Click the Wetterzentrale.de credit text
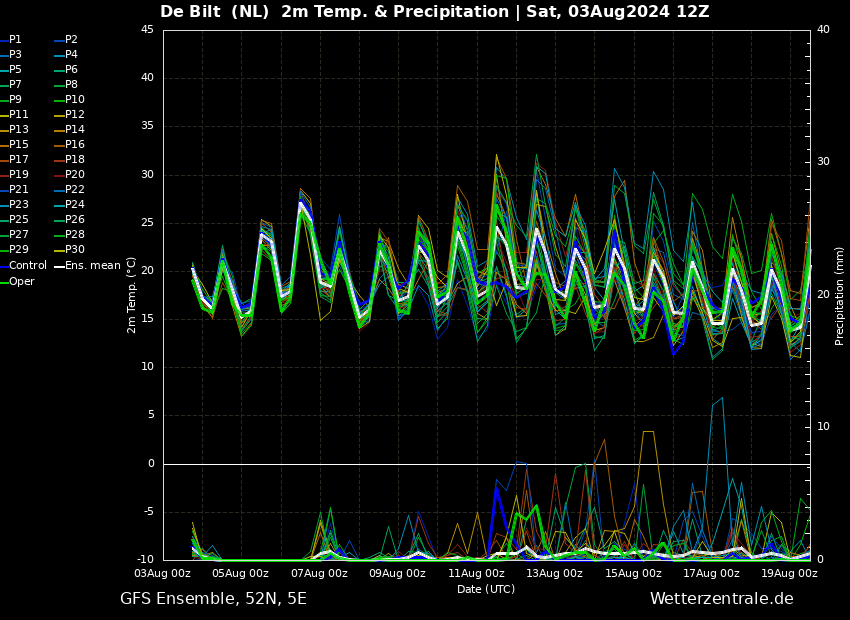Viewport: 850px width, 620px height. coord(722,599)
